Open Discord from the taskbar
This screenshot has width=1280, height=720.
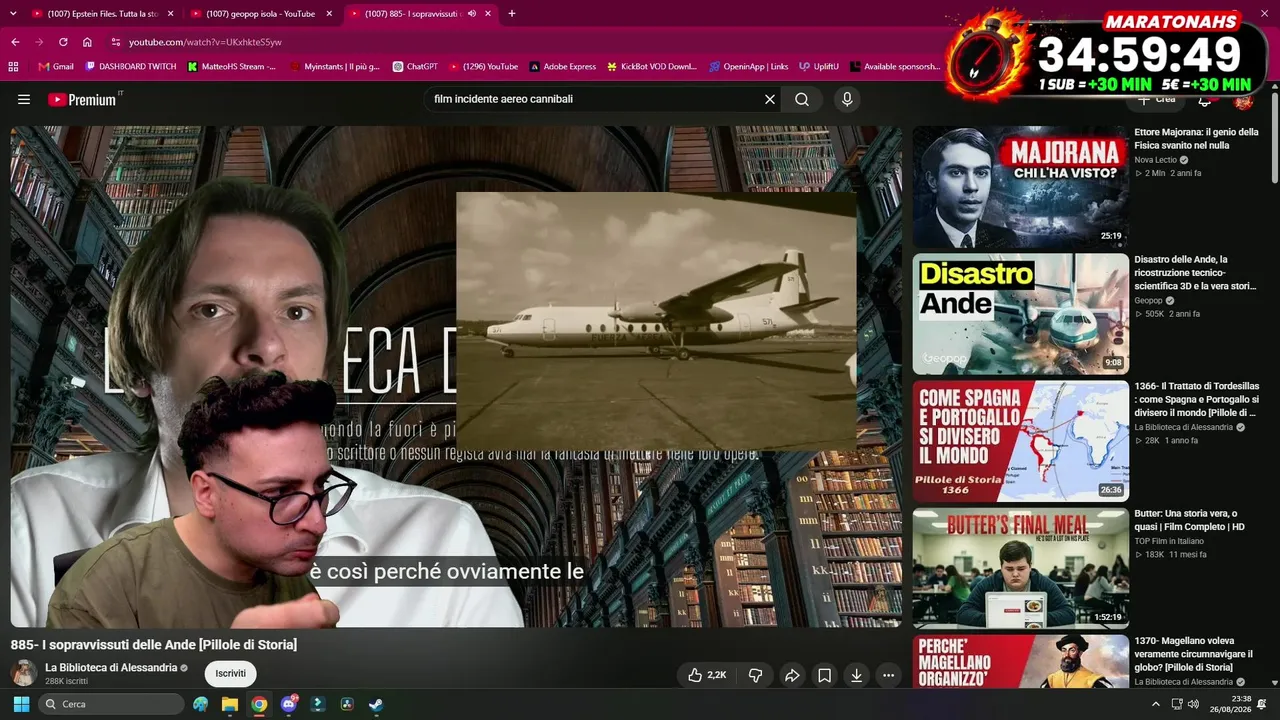[289, 704]
